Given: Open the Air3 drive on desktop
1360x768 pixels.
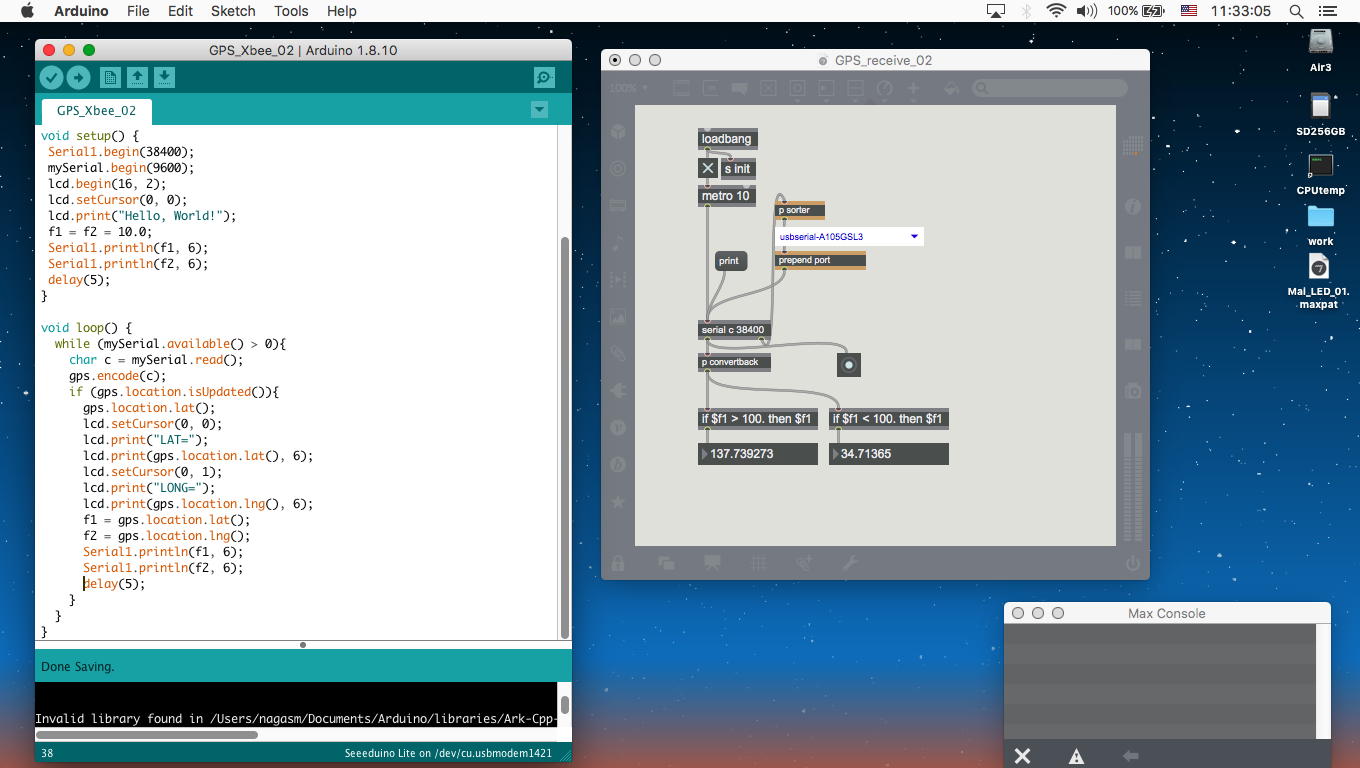Looking at the screenshot, I should (1320, 47).
